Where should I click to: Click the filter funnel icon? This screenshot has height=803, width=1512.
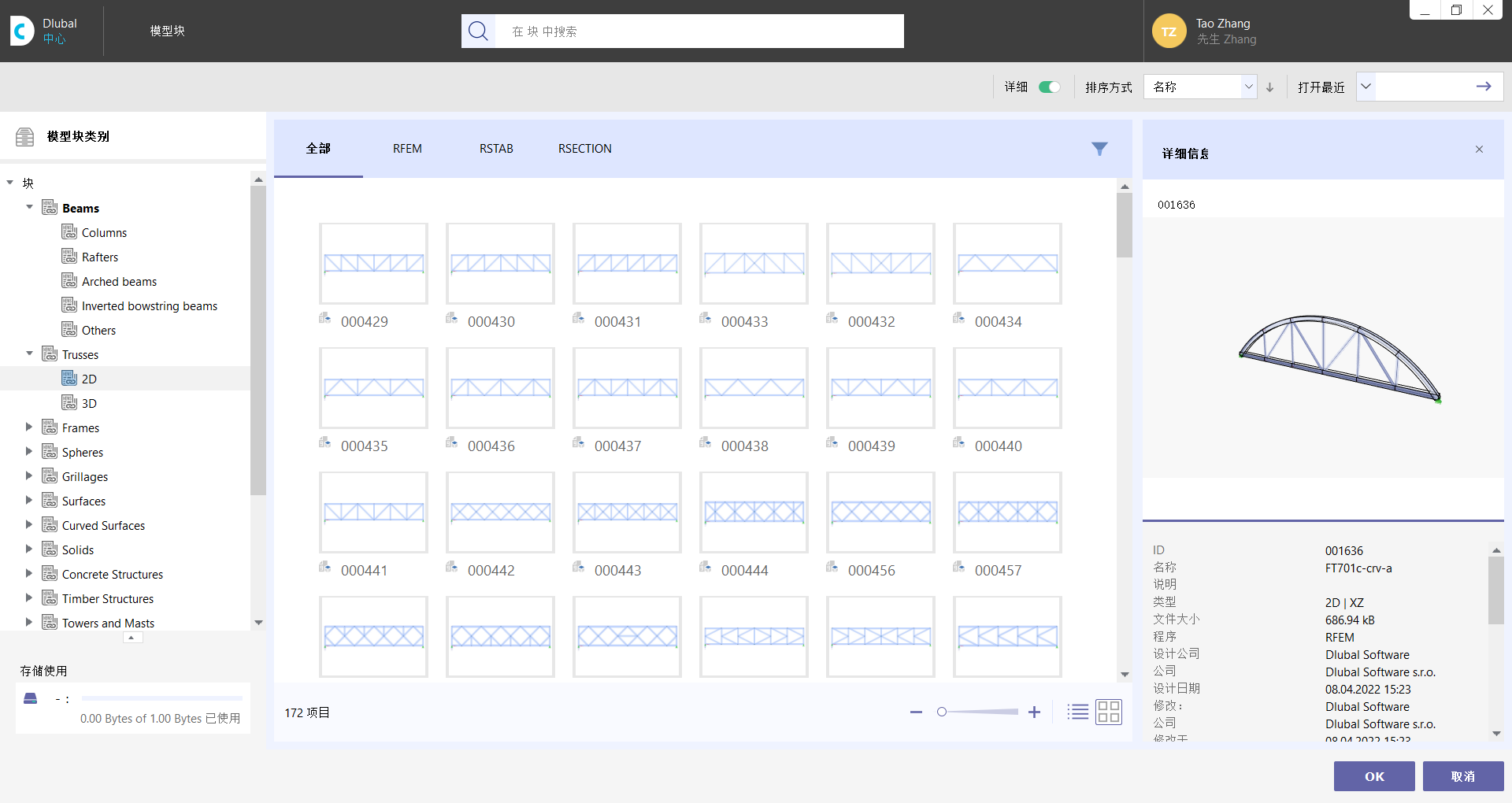1099,149
